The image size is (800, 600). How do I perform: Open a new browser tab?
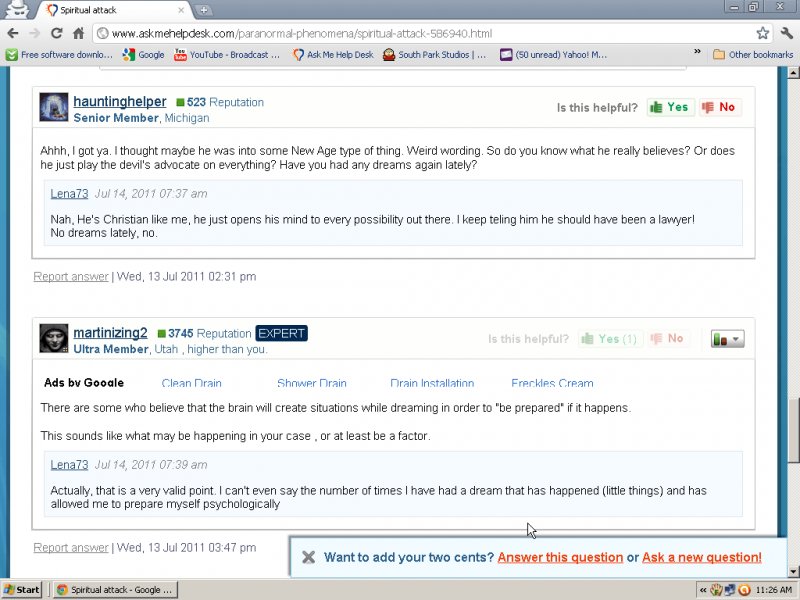(204, 10)
